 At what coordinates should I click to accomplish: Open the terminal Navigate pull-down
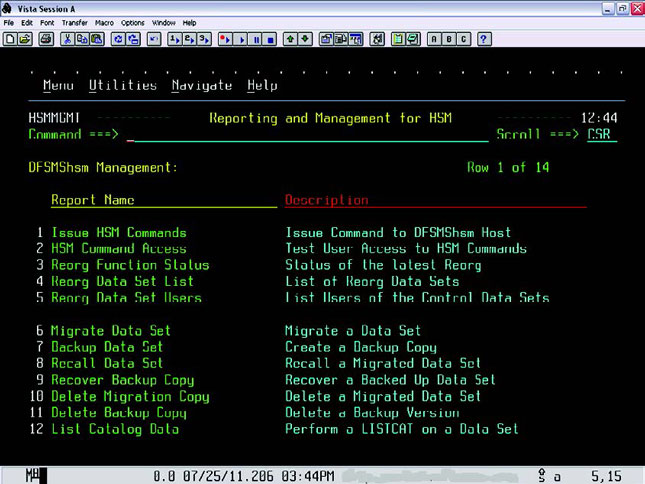(202, 86)
